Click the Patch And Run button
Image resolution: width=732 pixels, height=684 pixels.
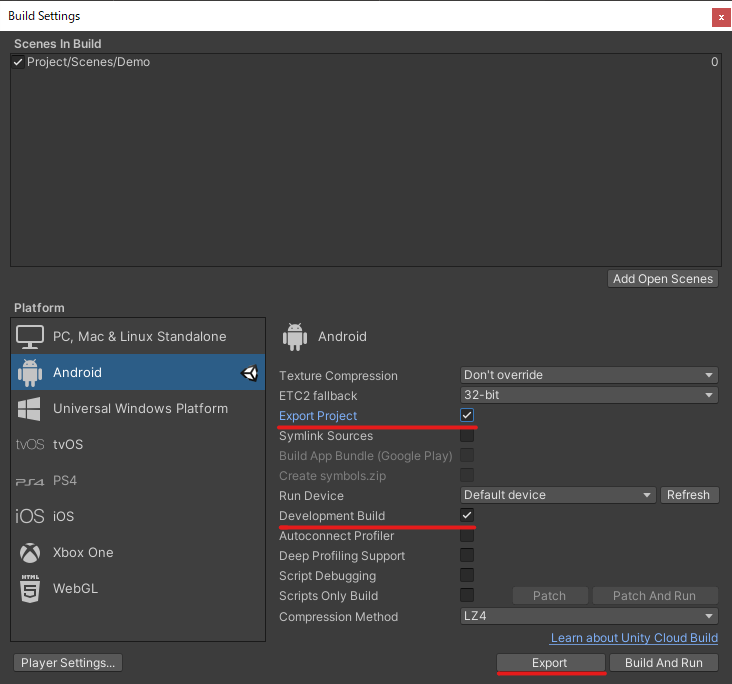click(655, 596)
